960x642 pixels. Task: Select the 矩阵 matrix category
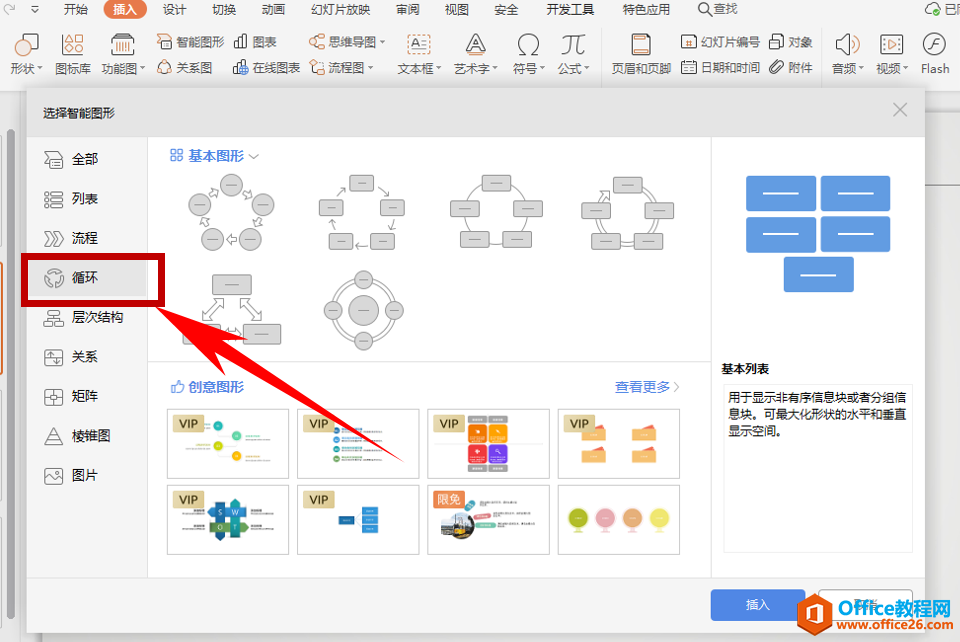click(x=86, y=396)
